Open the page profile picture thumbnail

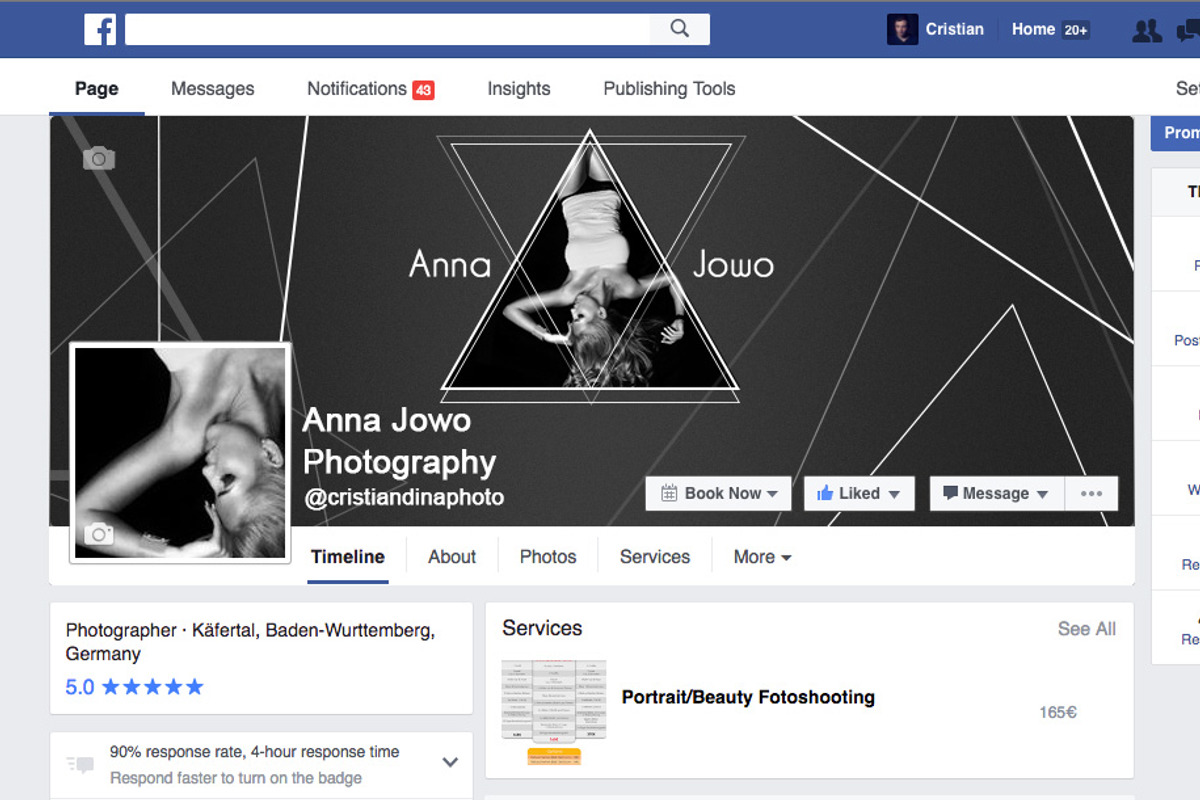[180, 453]
